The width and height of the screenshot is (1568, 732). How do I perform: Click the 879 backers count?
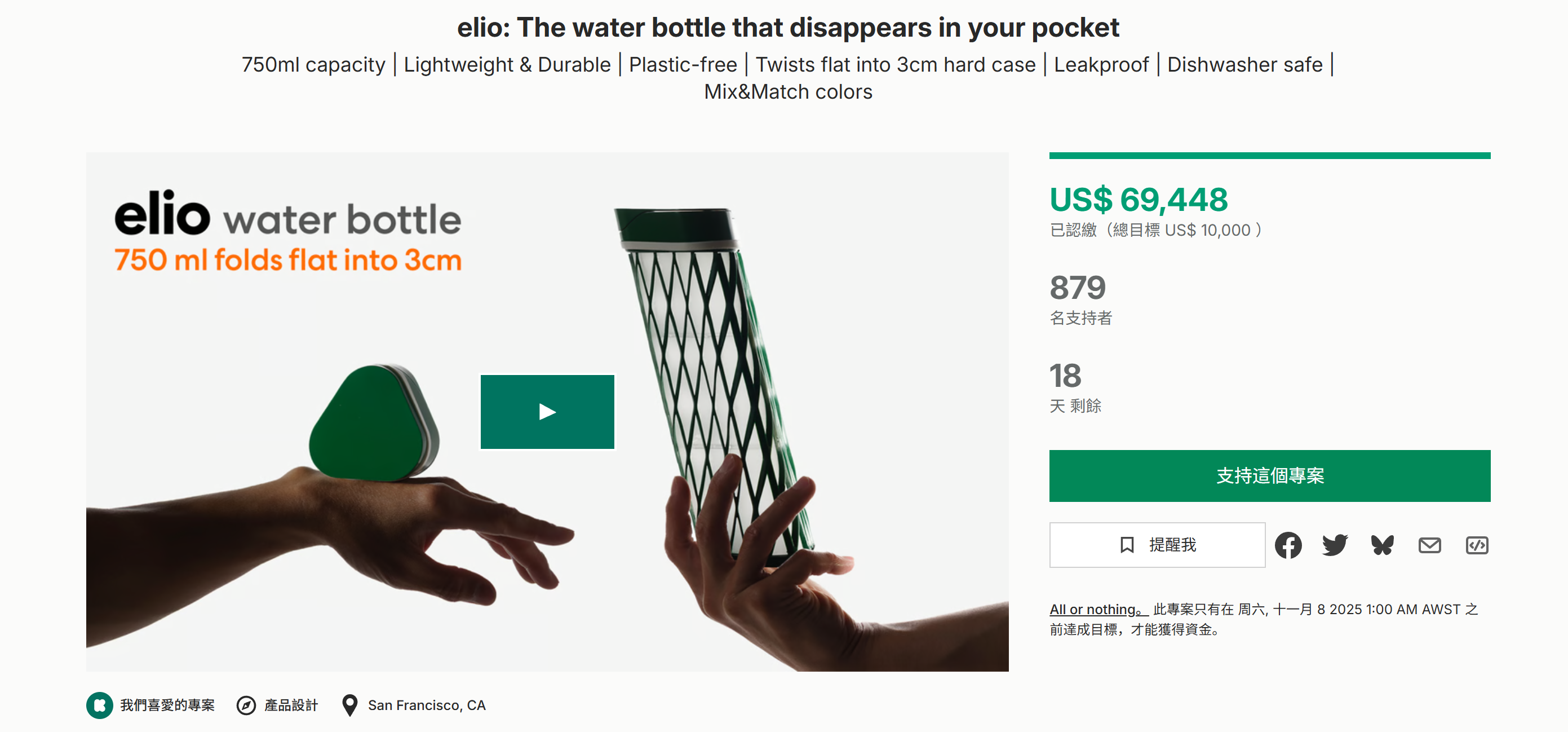[1078, 288]
